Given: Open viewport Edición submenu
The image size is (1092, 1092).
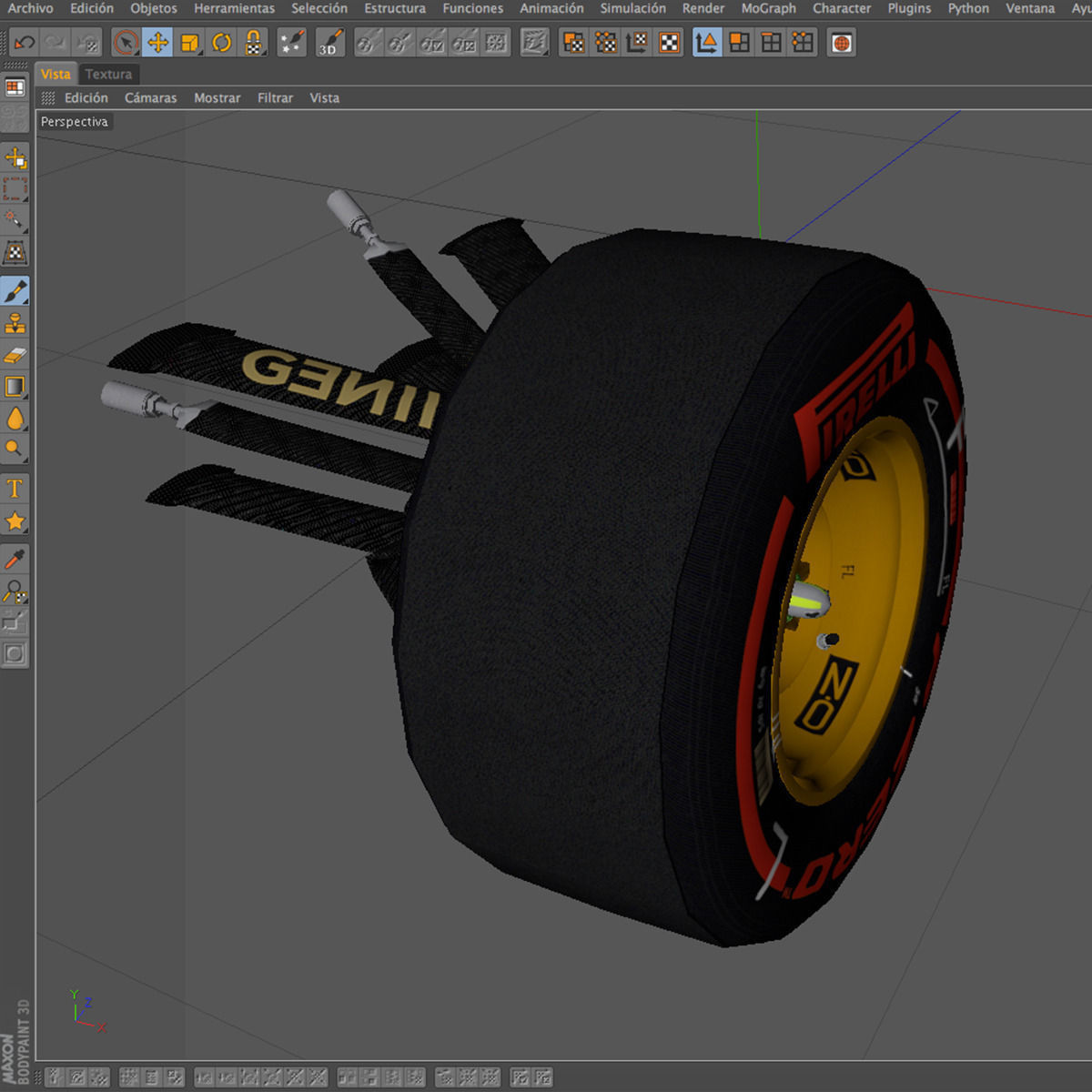Looking at the screenshot, I should 86,97.
